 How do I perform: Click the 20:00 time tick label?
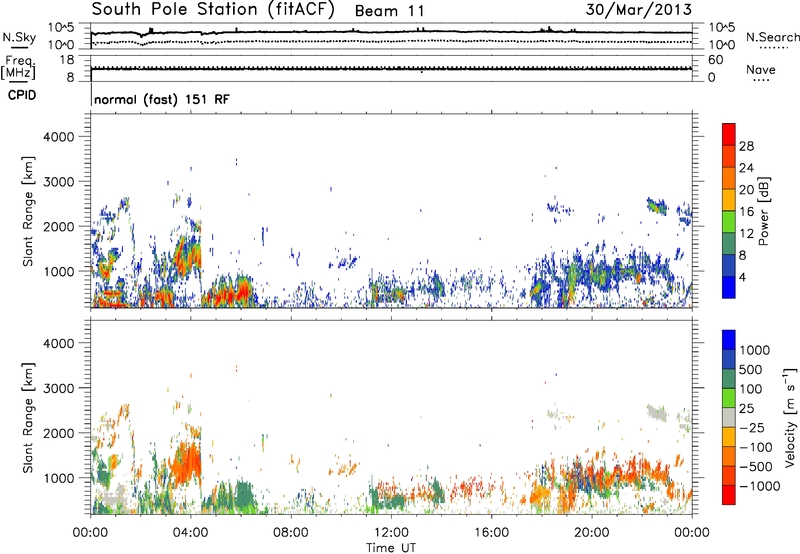coord(592,533)
